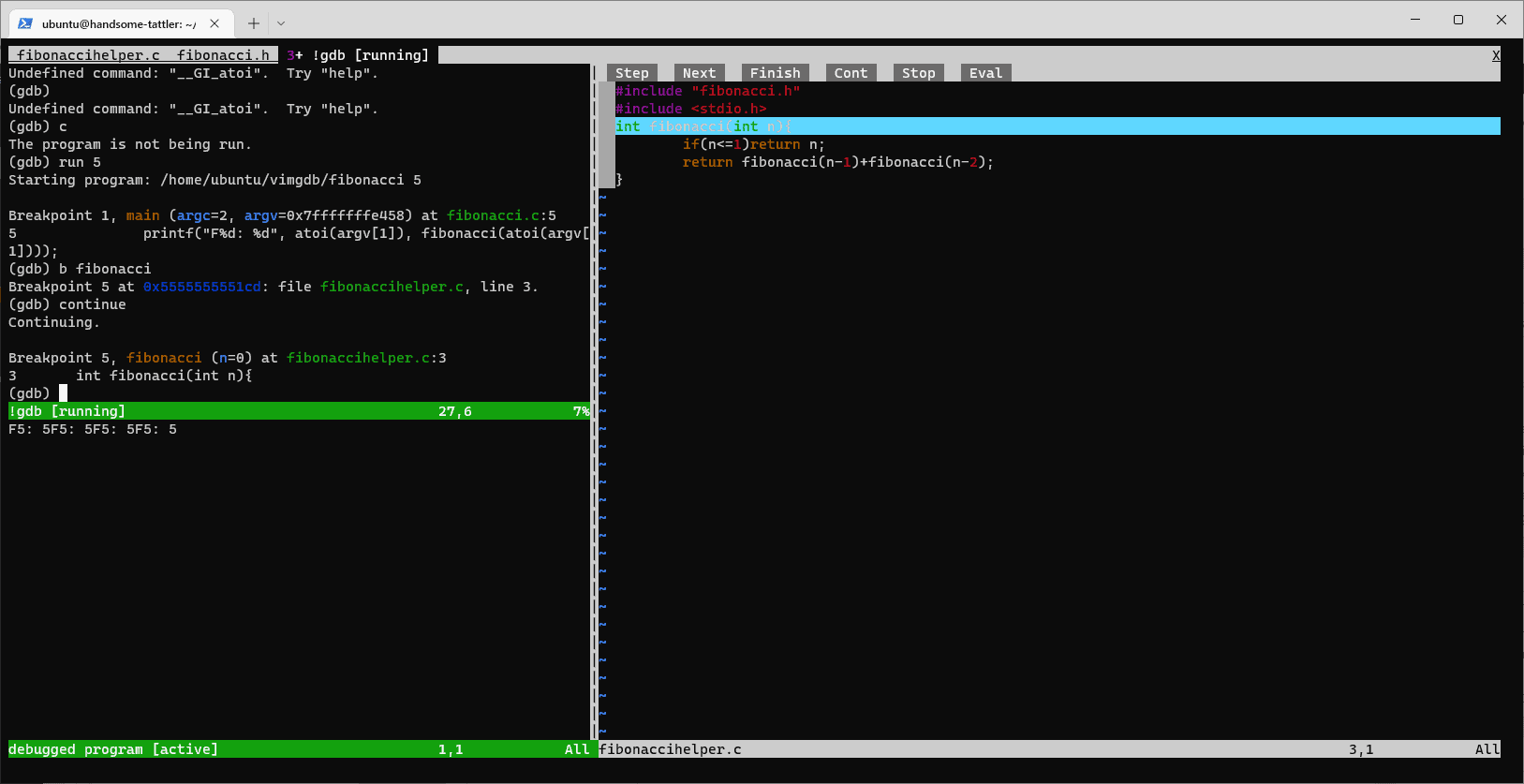Image resolution: width=1524 pixels, height=784 pixels.
Task: Click the '(gdb) b fibonacci' command line
Action: [80, 269]
